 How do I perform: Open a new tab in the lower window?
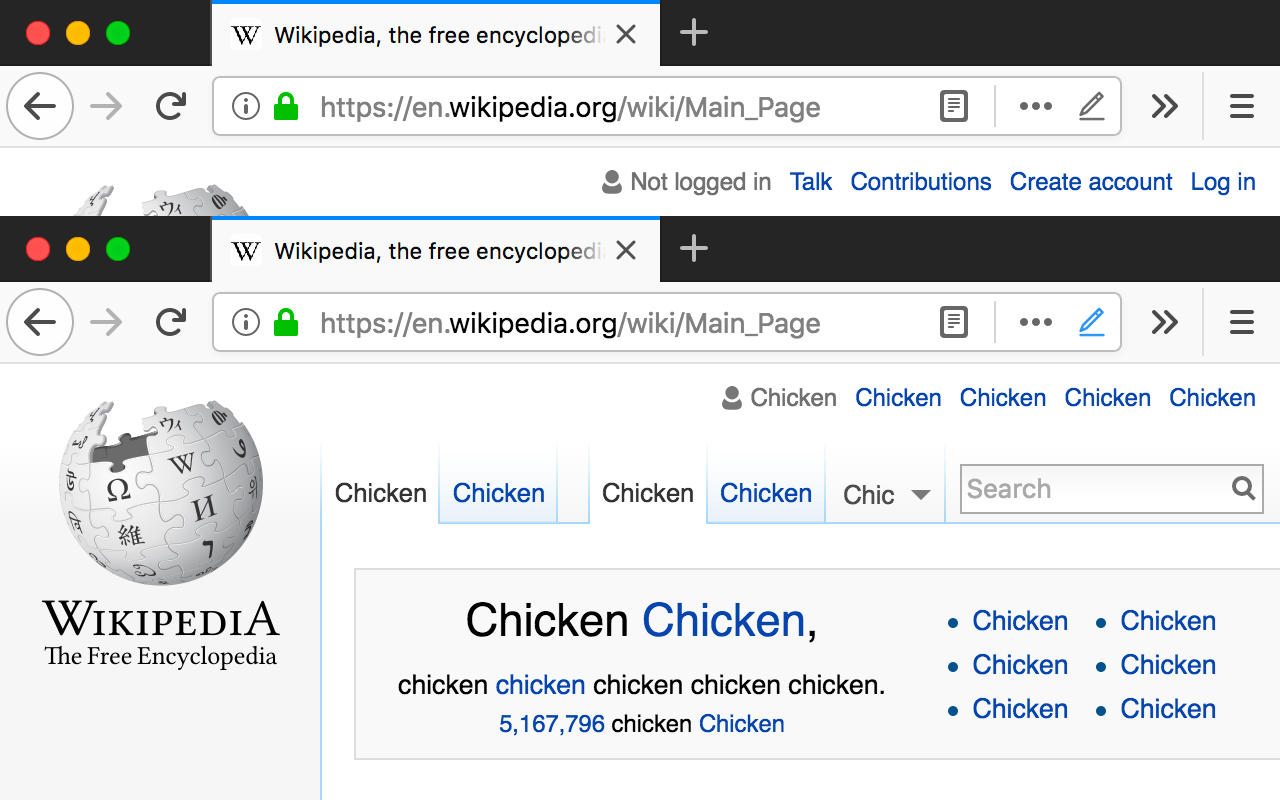tap(693, 249)
